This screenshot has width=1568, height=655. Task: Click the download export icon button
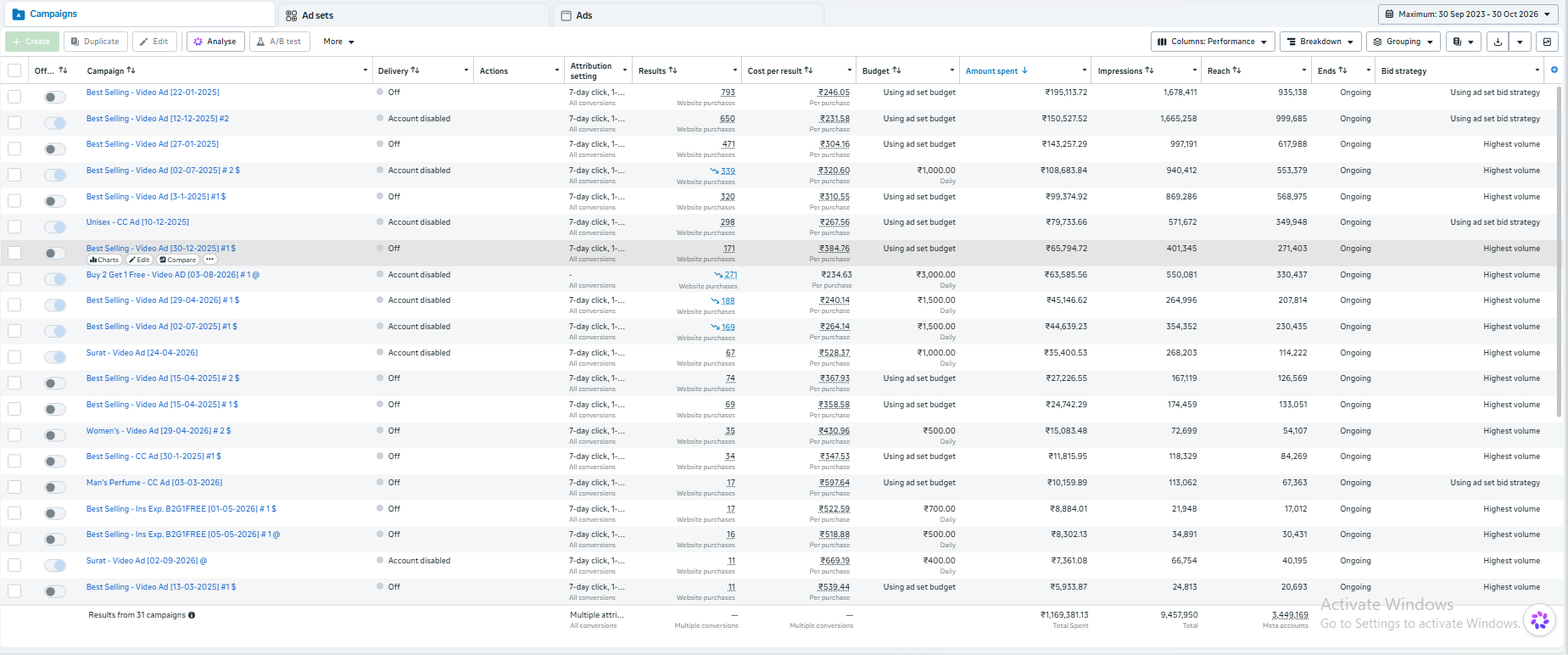point(1498,42)
